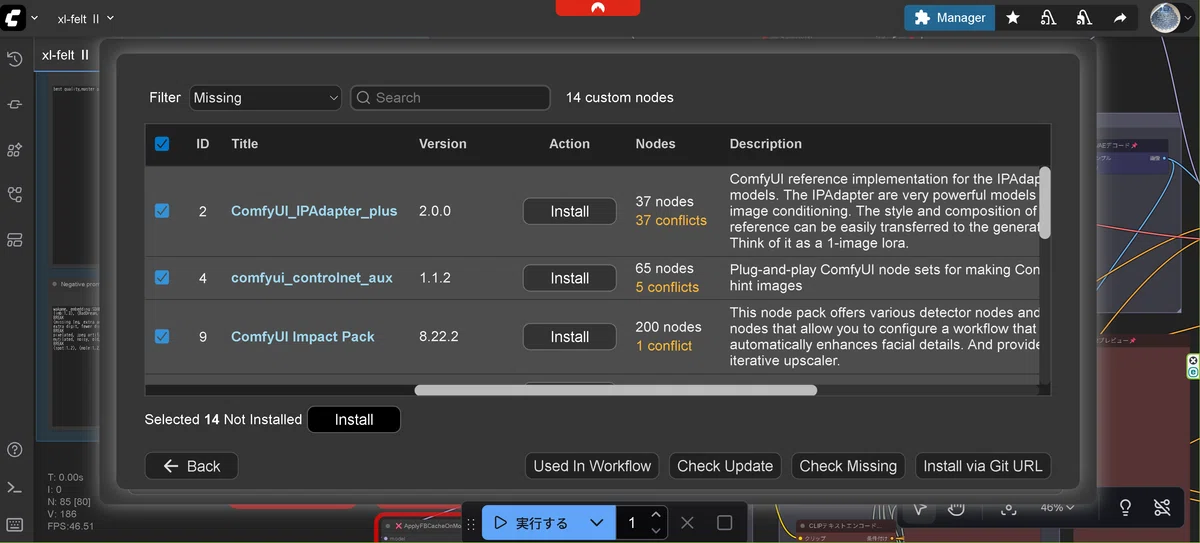This screenshot has height=543, width=1200.
Task: Click the user avatar image
Action: [1164, 17]
